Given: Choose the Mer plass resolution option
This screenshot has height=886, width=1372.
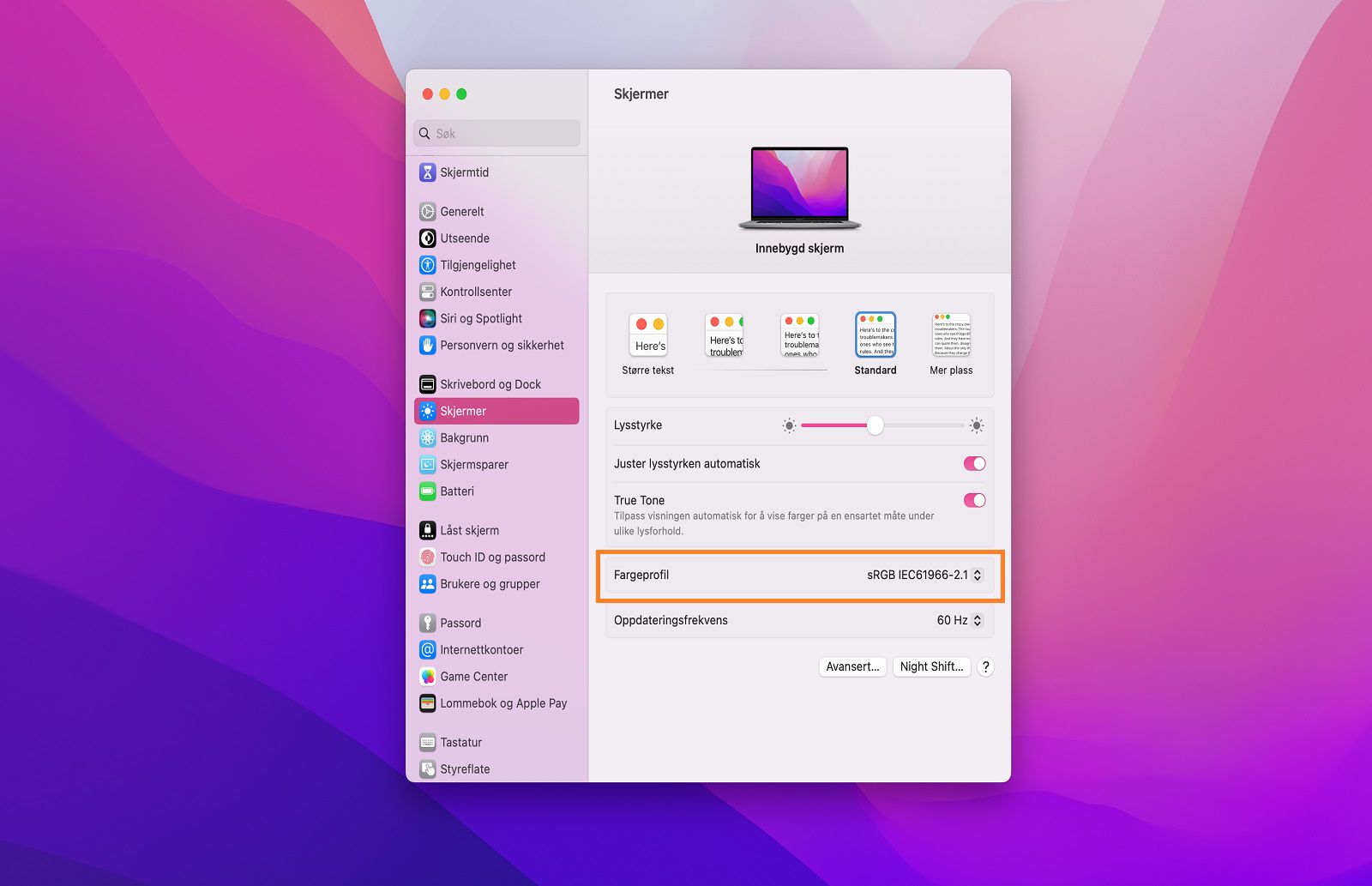Looking at the screenshot, I should pos(951,344).
